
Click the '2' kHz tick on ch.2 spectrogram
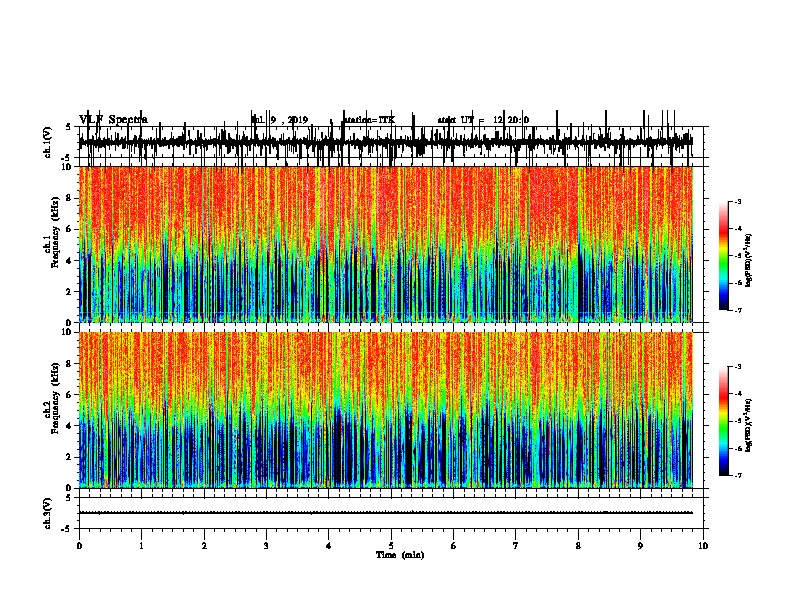69,457
